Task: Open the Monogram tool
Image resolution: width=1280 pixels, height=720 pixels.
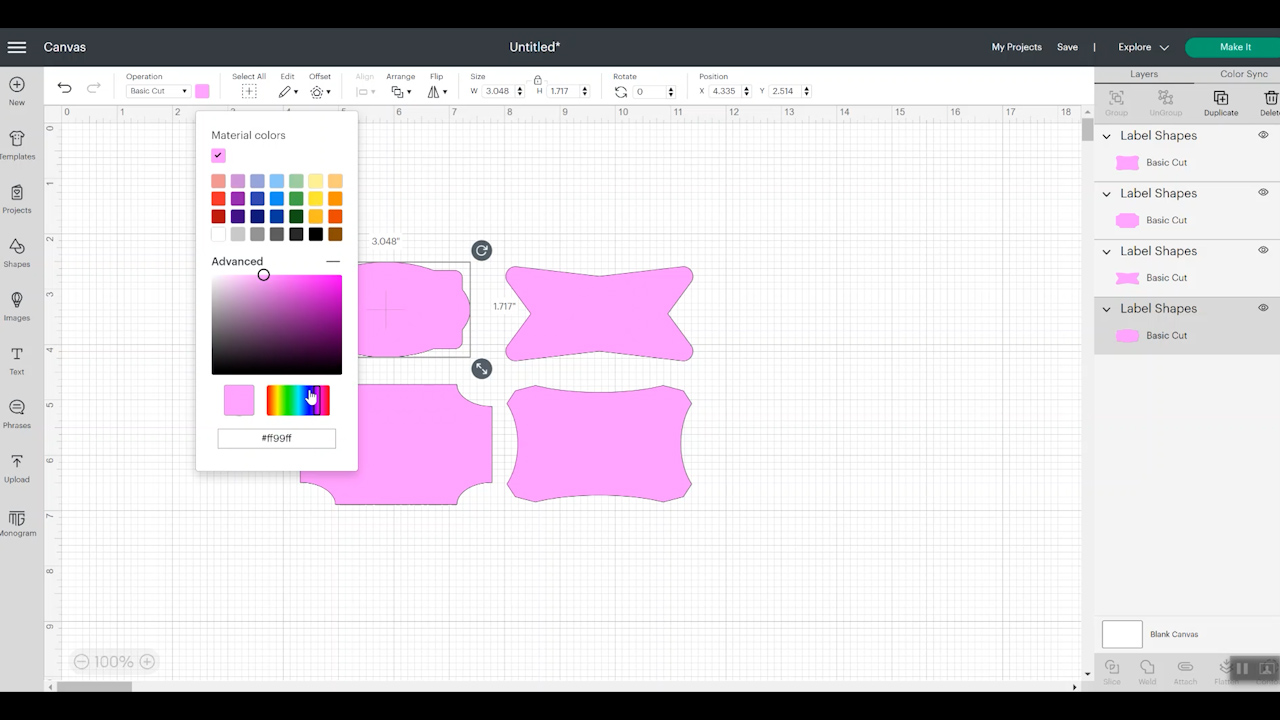Action: click(x=17, y=517)
